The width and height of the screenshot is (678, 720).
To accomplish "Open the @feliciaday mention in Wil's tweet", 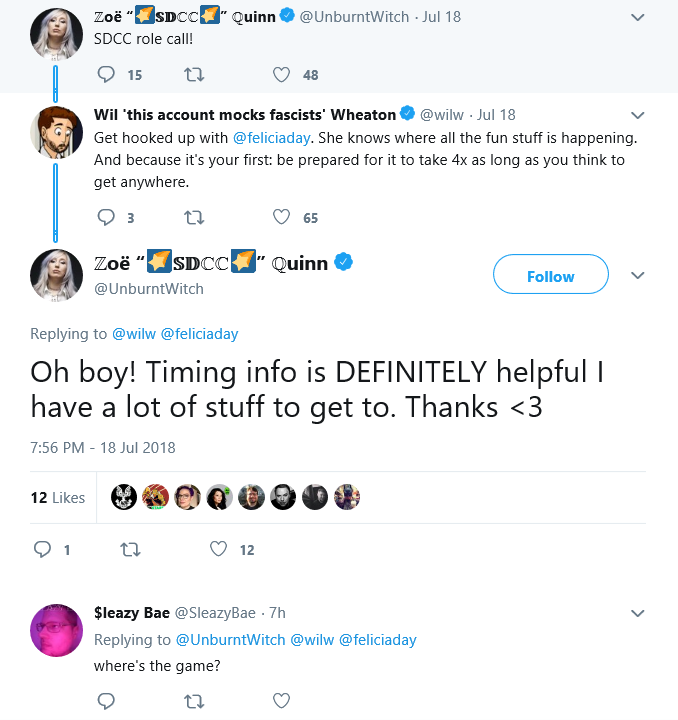I will [271, 138].
